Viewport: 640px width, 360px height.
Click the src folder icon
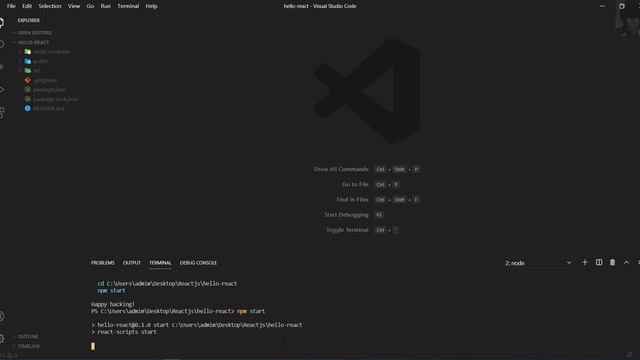(x=28, y=71)
